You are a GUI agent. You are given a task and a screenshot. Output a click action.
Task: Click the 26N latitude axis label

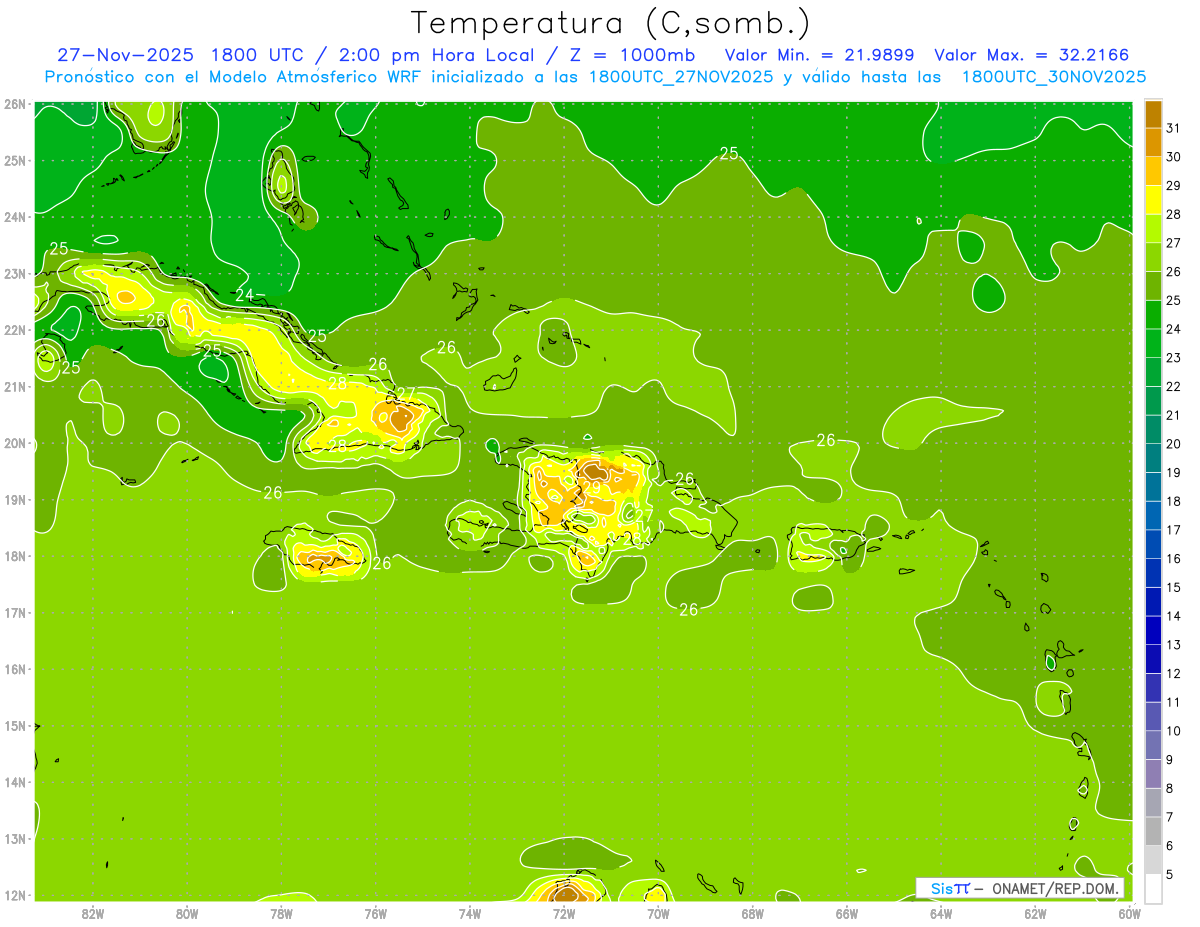tap(15, 104)
